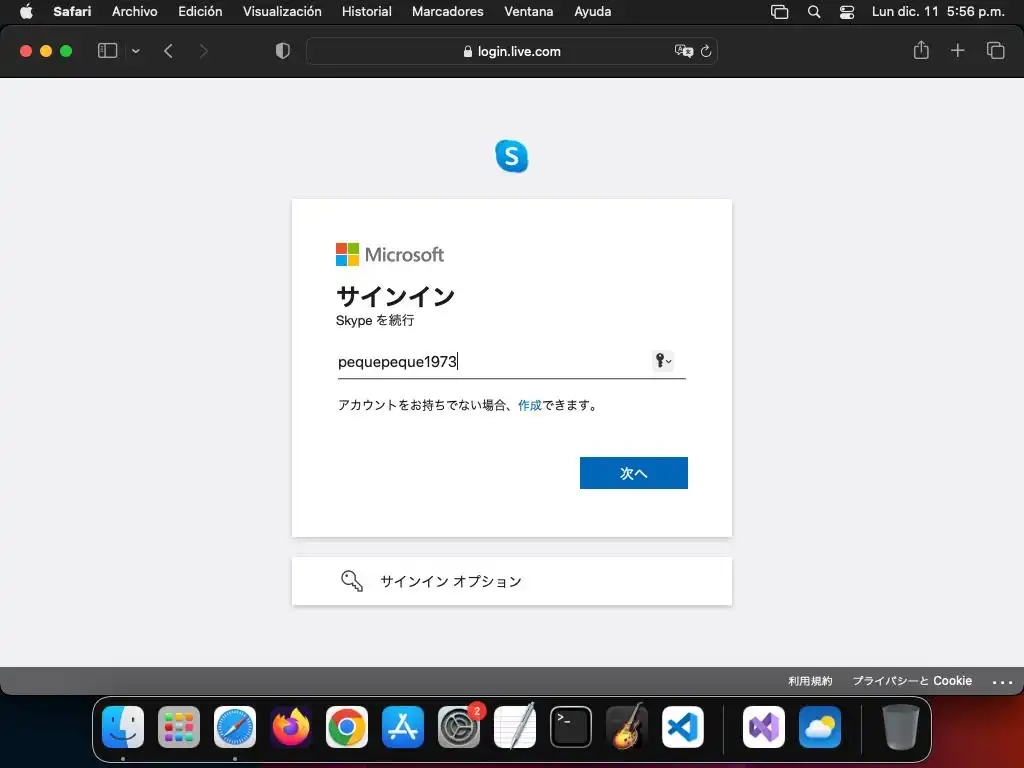Launch GarageBand from the Dock

(627, 727)
